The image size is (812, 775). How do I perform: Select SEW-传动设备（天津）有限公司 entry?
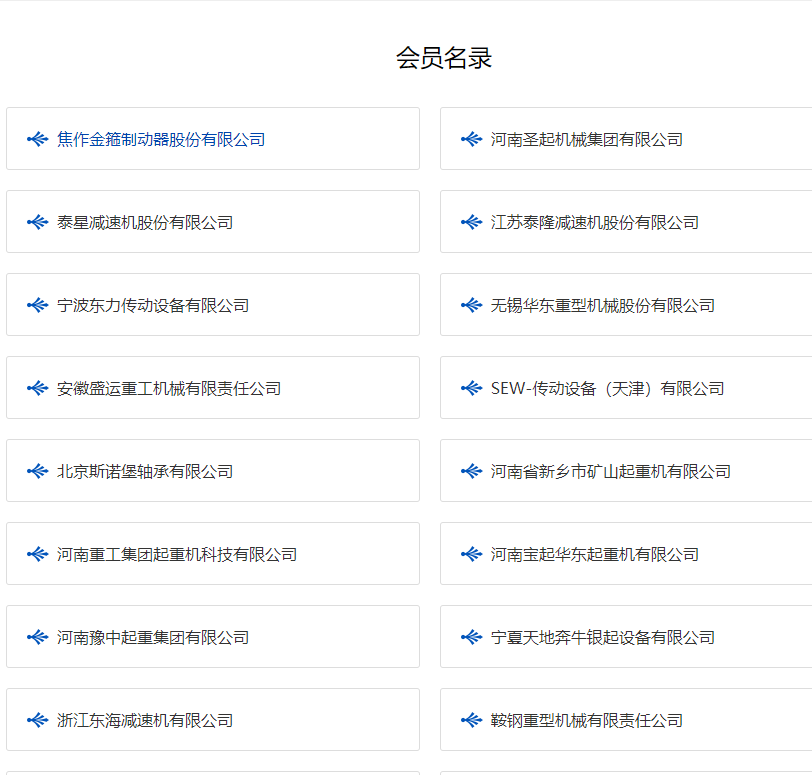[x=607, y=388]
